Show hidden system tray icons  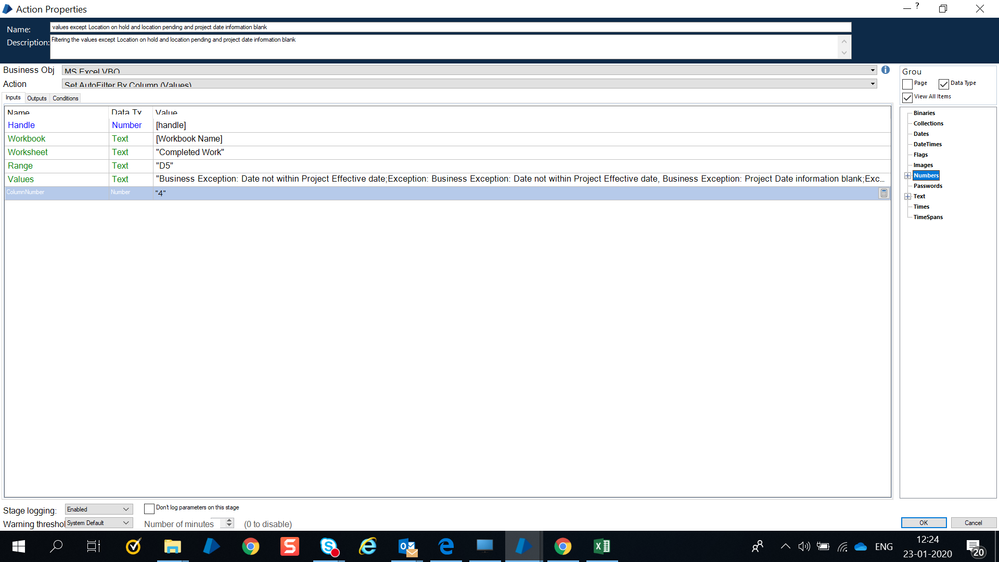[785, 547]
